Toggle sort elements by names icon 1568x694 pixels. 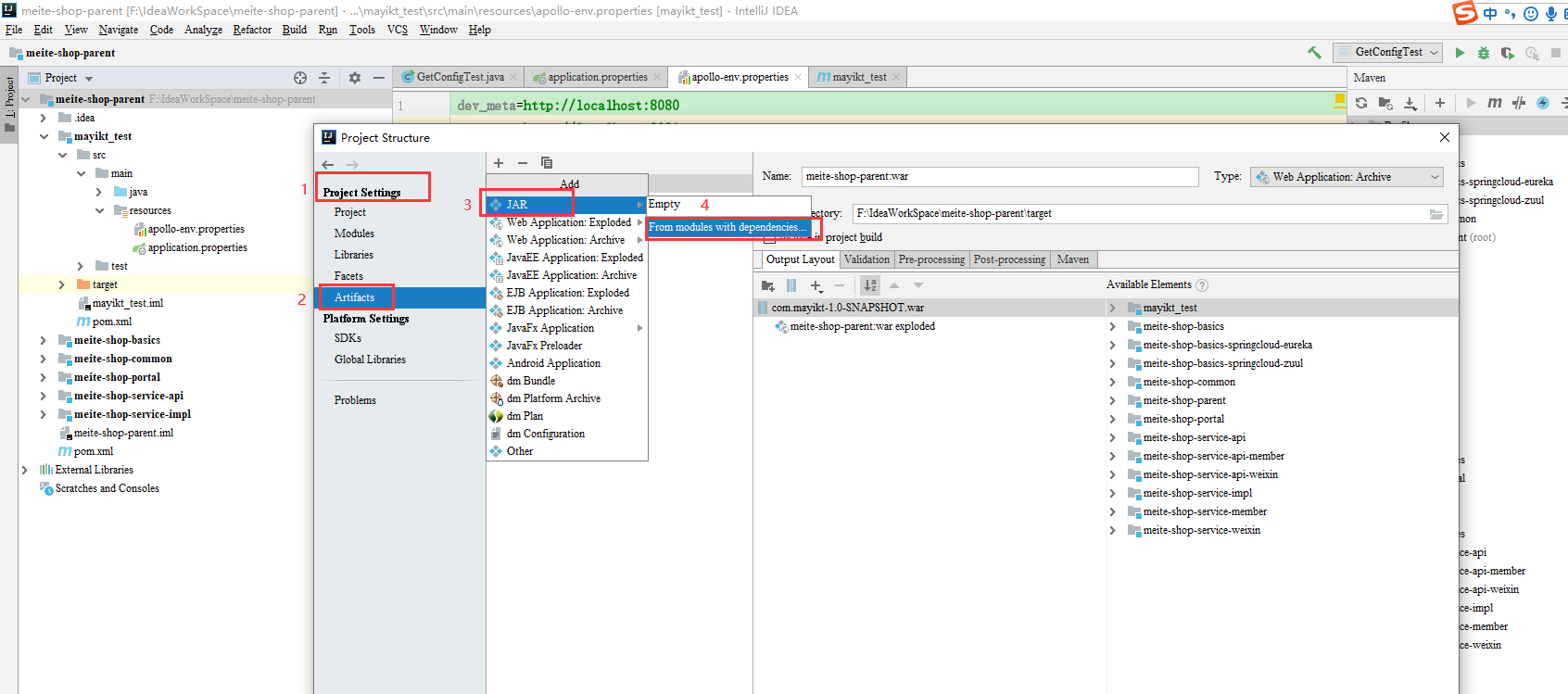click(869, 285)
